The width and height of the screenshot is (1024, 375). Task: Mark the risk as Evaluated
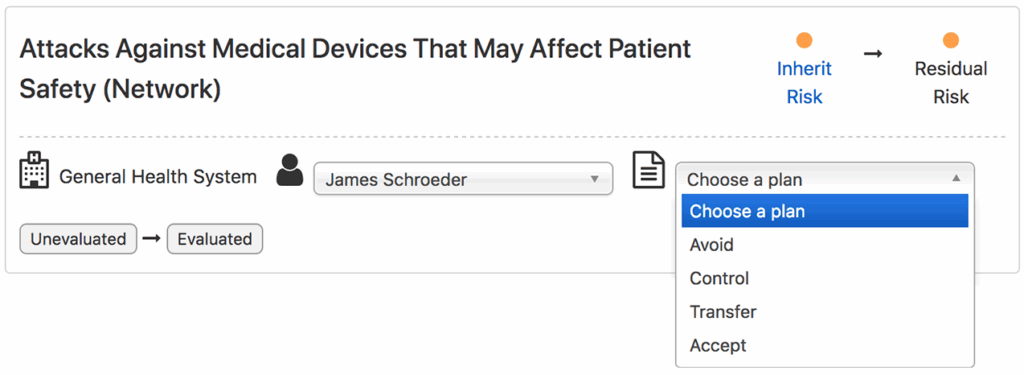(x=215, y=239)
